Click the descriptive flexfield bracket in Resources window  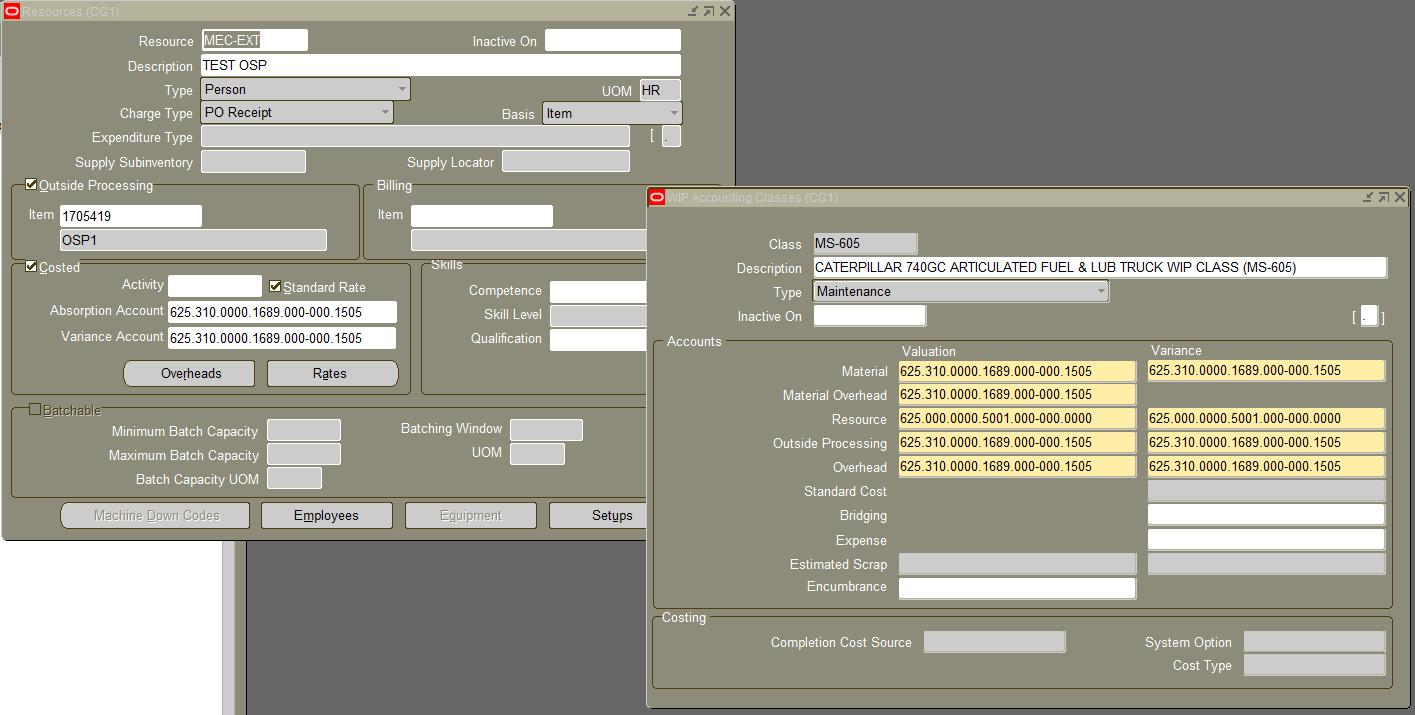point(671,136)
